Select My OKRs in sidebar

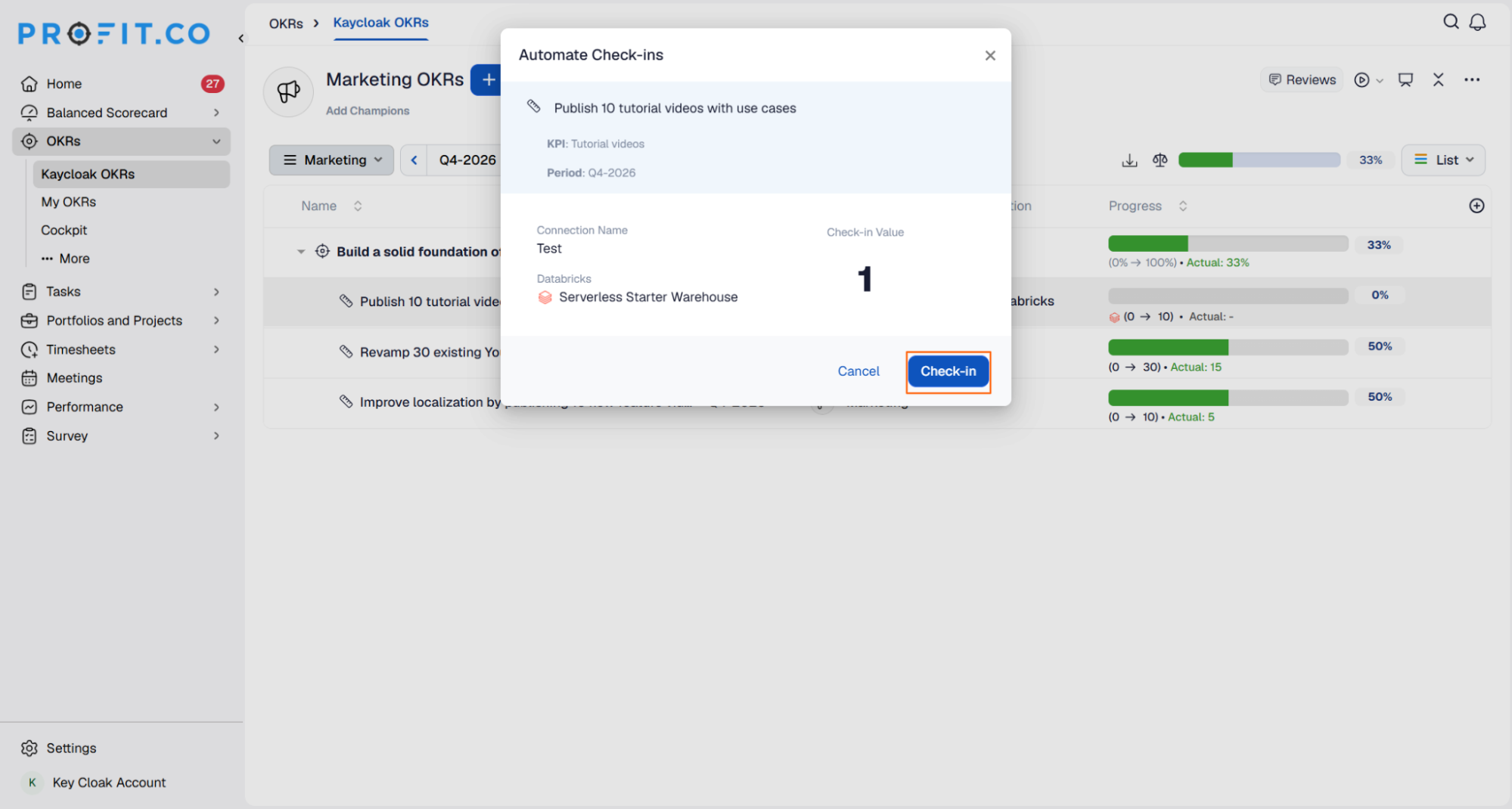[69, 202]
